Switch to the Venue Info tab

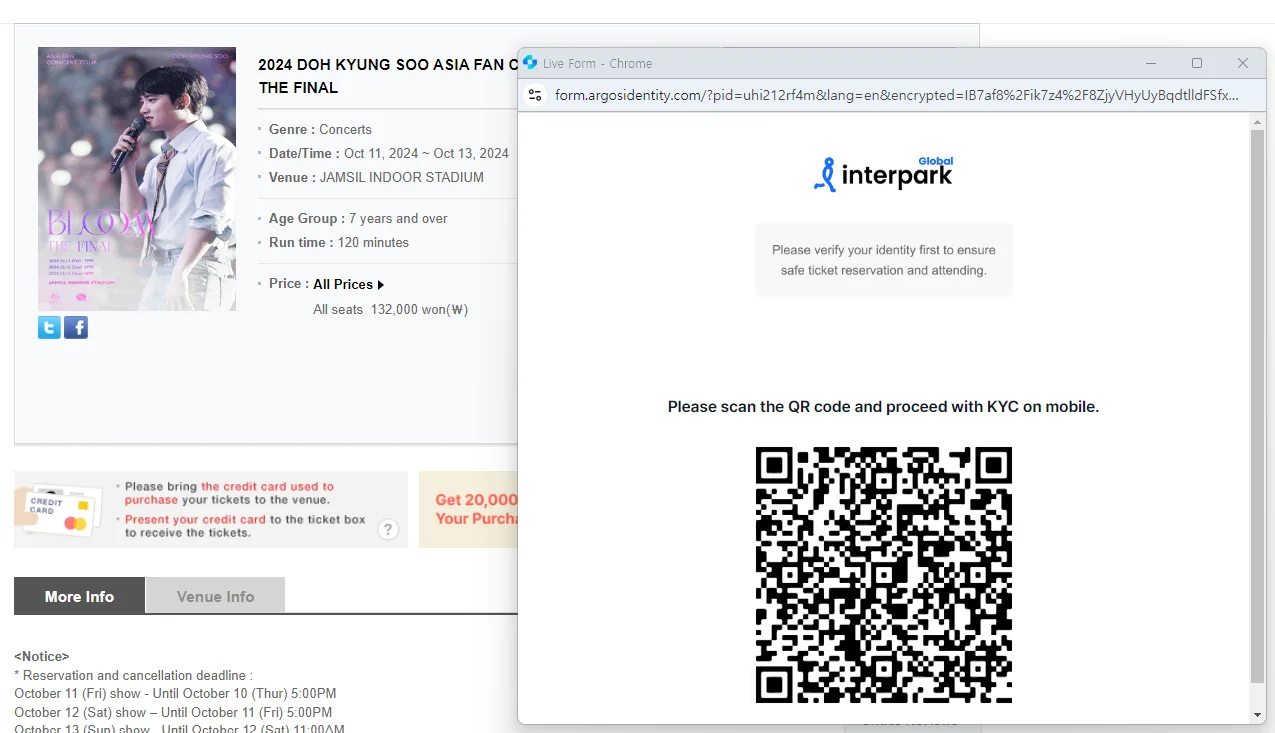(215, 595)
